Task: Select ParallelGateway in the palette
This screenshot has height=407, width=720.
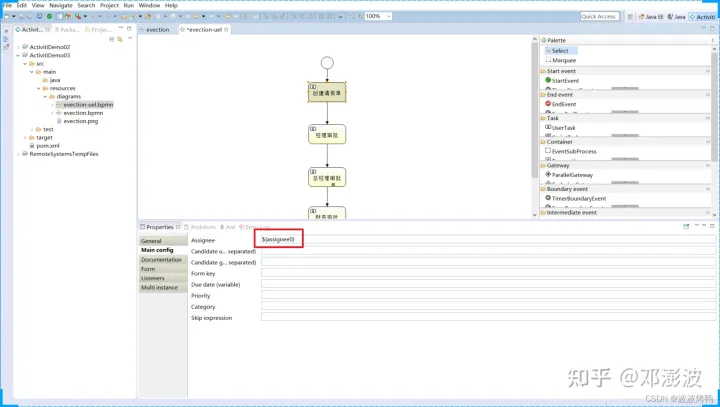Action: click(x=572, y=174)
